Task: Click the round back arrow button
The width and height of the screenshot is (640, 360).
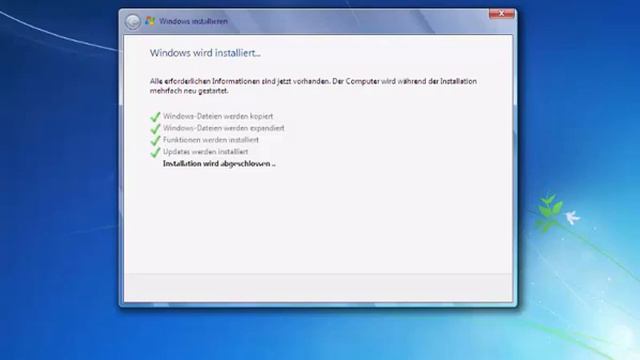Action: (133, 22)
